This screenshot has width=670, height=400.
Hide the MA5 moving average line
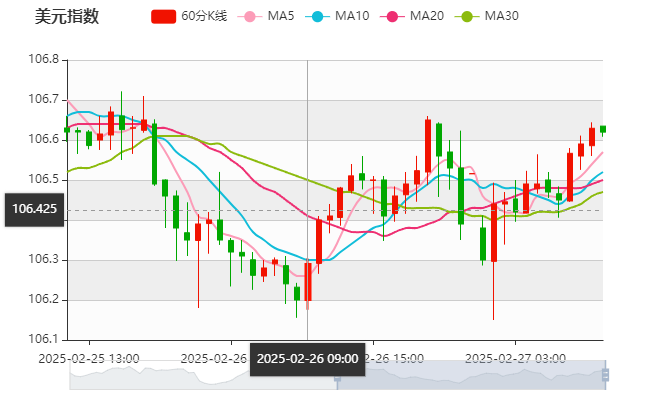281,17
